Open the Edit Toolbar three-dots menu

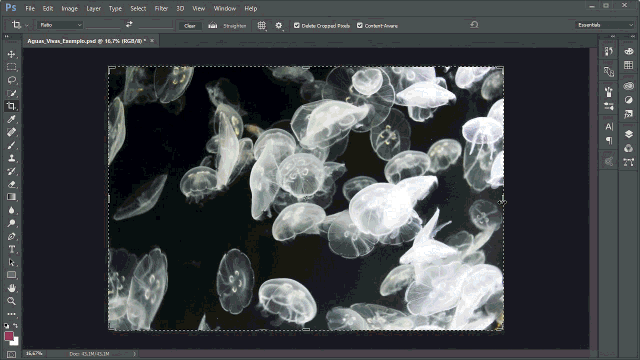point(11,314)
